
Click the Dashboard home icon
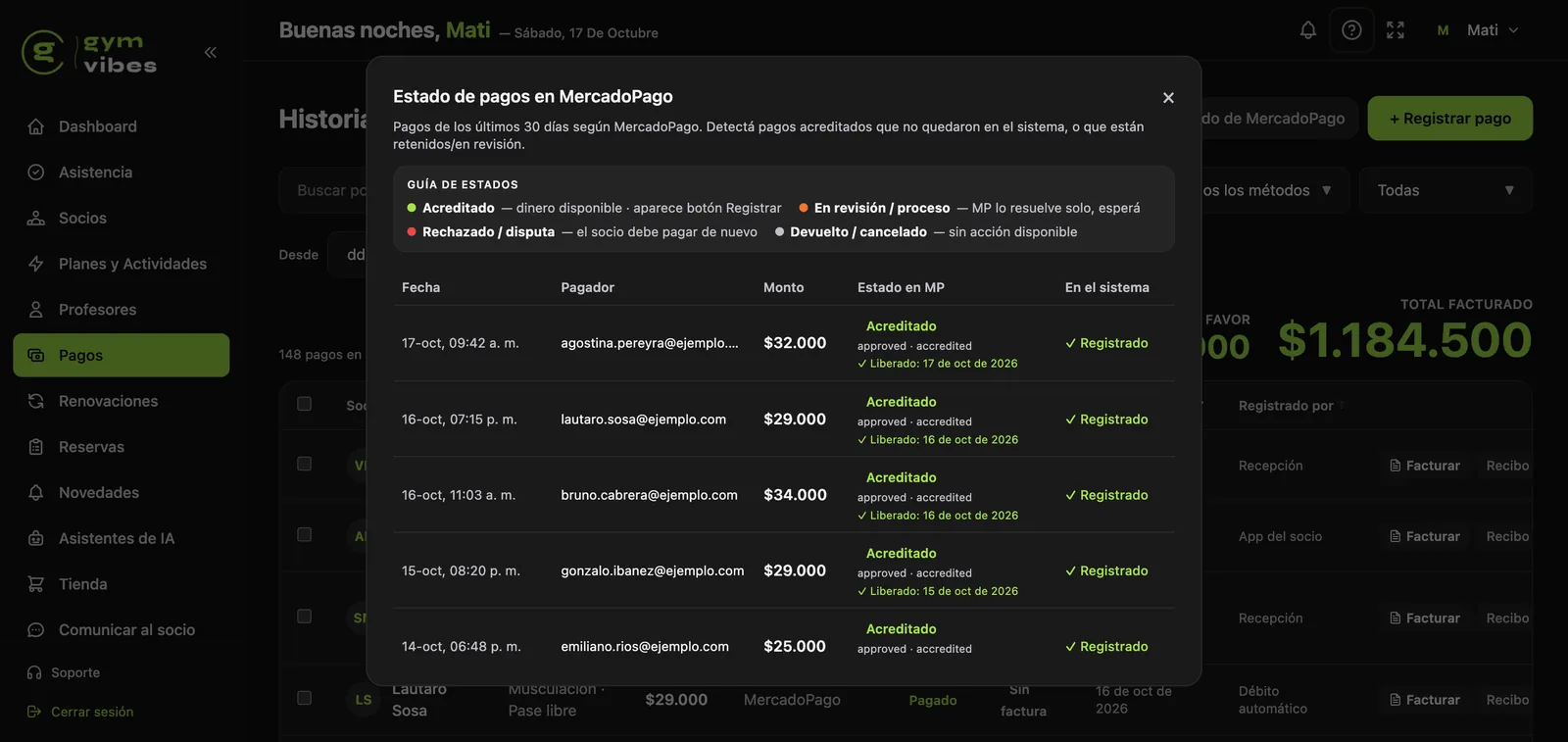pos(36,126)
